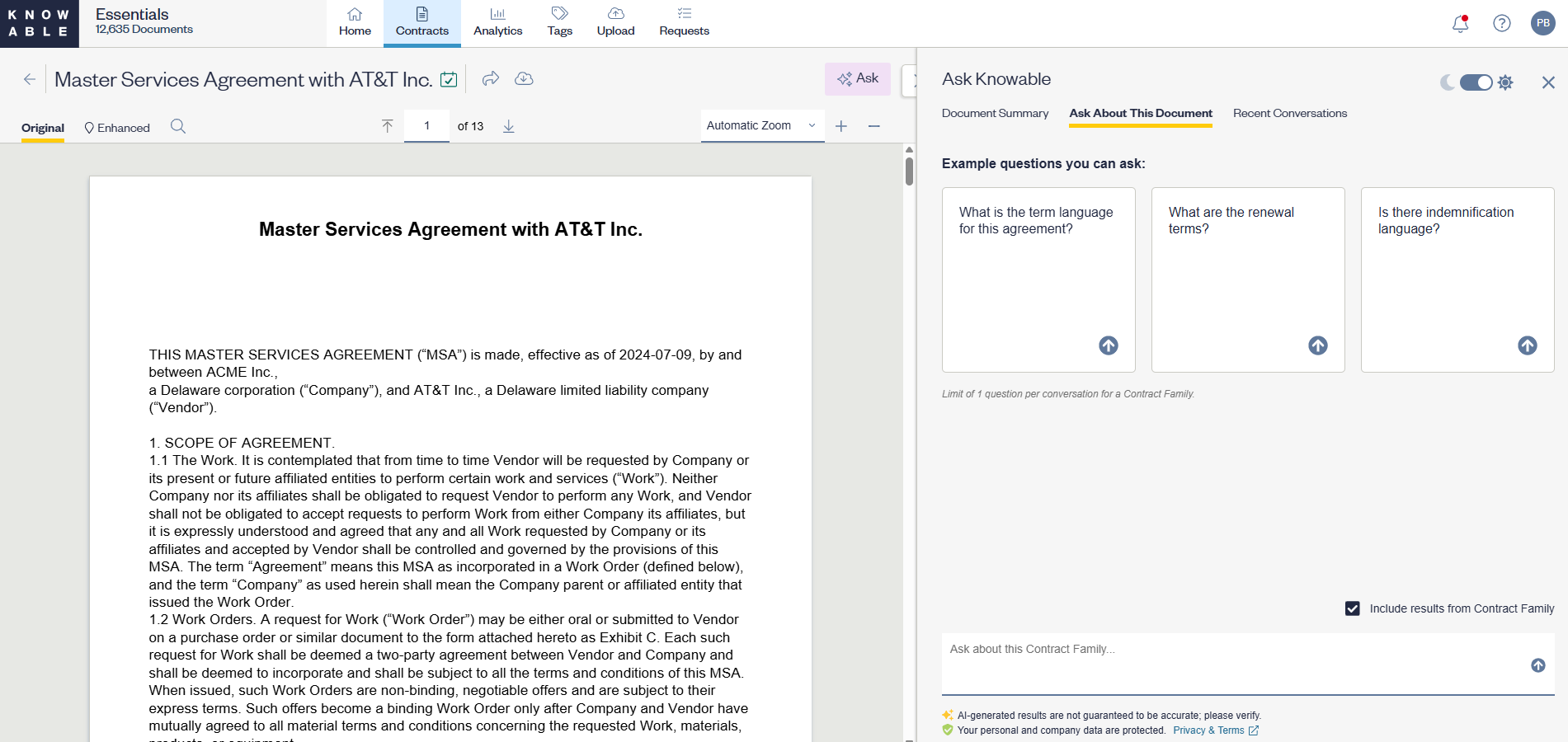Open the Upload section
Viewport: 1568px width, 742px height.
616,23
